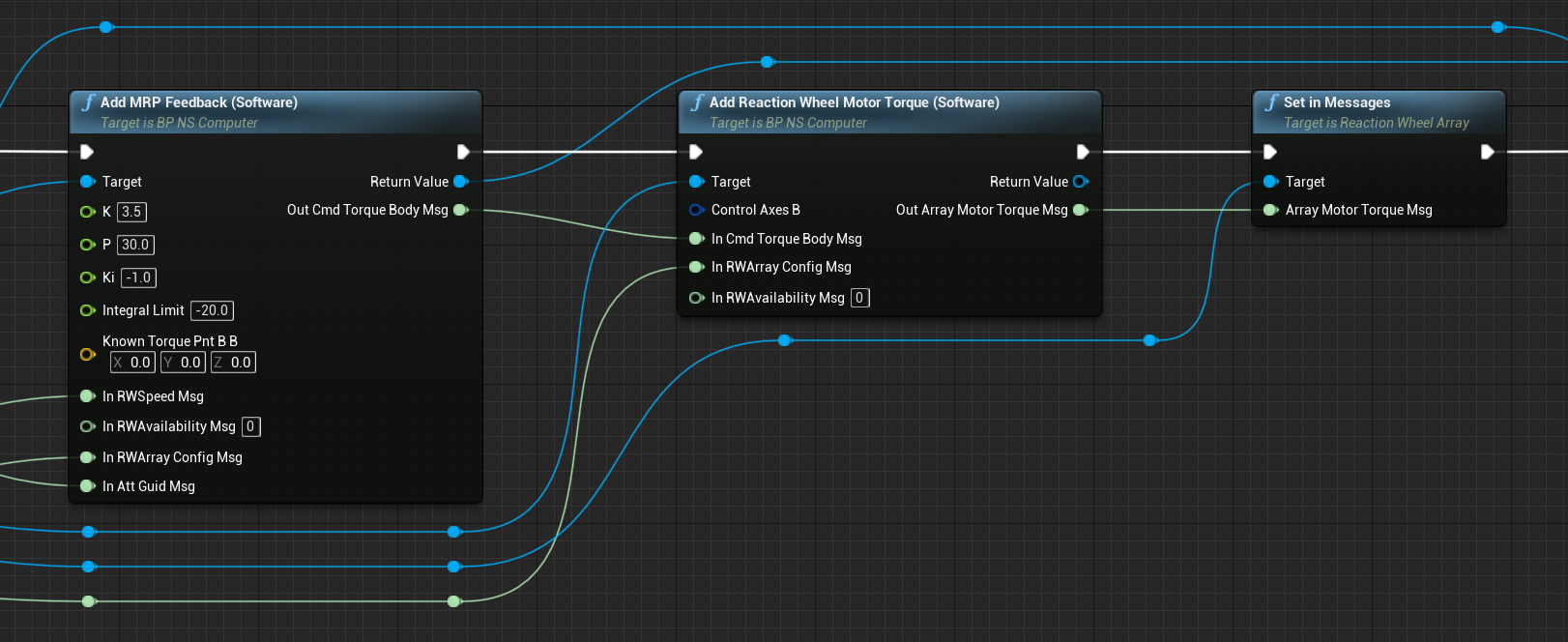Click In RWArray Config Msg pin on Add MRP Feedback
The width and height of the screenshot is (1568, 642).
87,457
